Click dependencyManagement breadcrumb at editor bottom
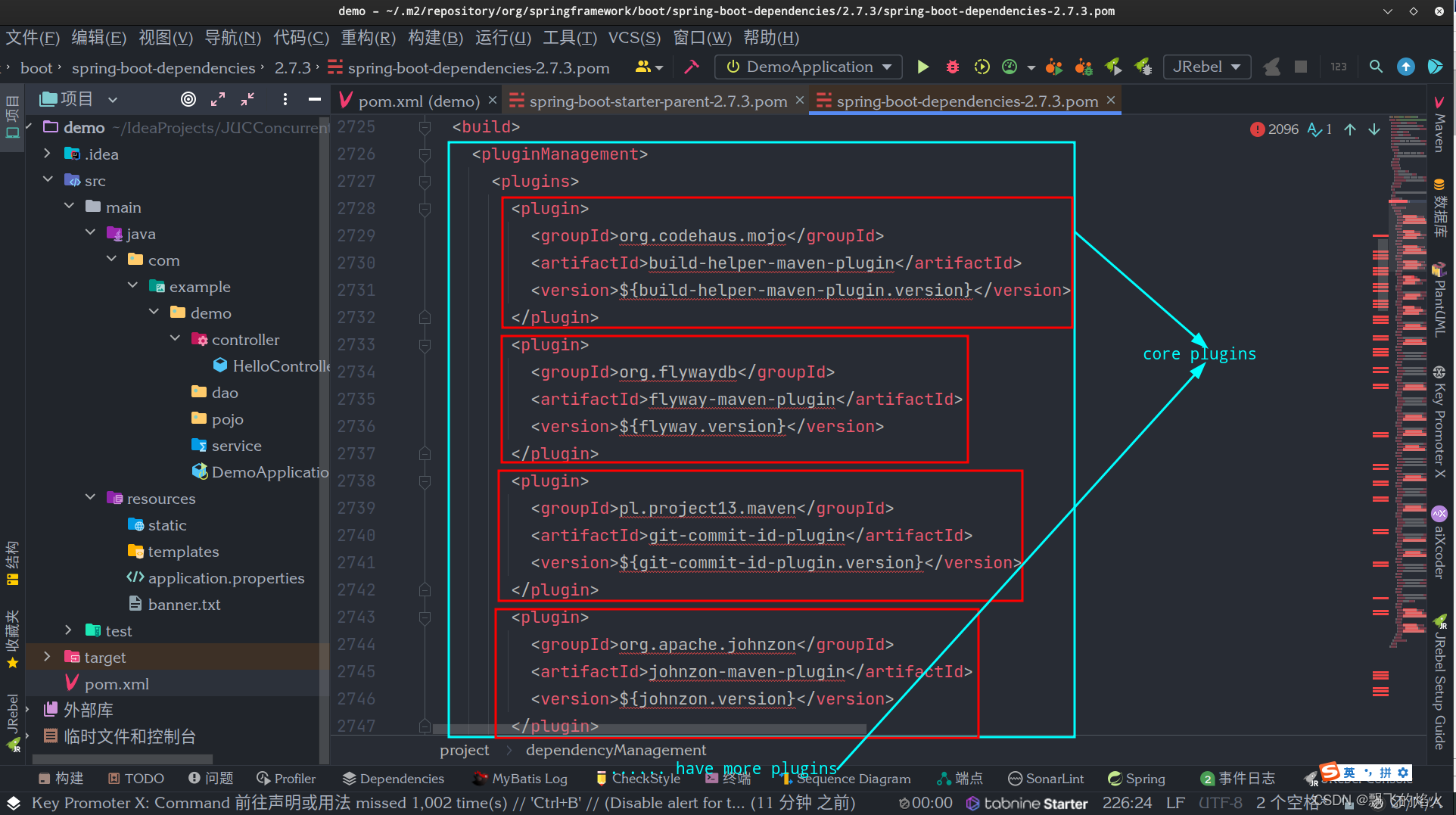The image size is (1456, 815). click(616, 750)
